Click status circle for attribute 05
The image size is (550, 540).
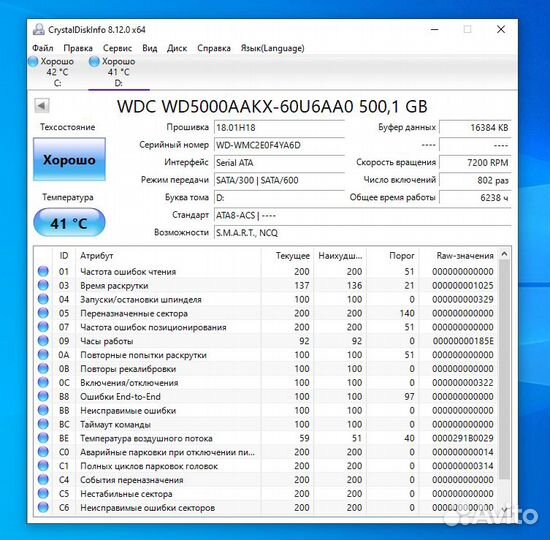coord(43,313)
